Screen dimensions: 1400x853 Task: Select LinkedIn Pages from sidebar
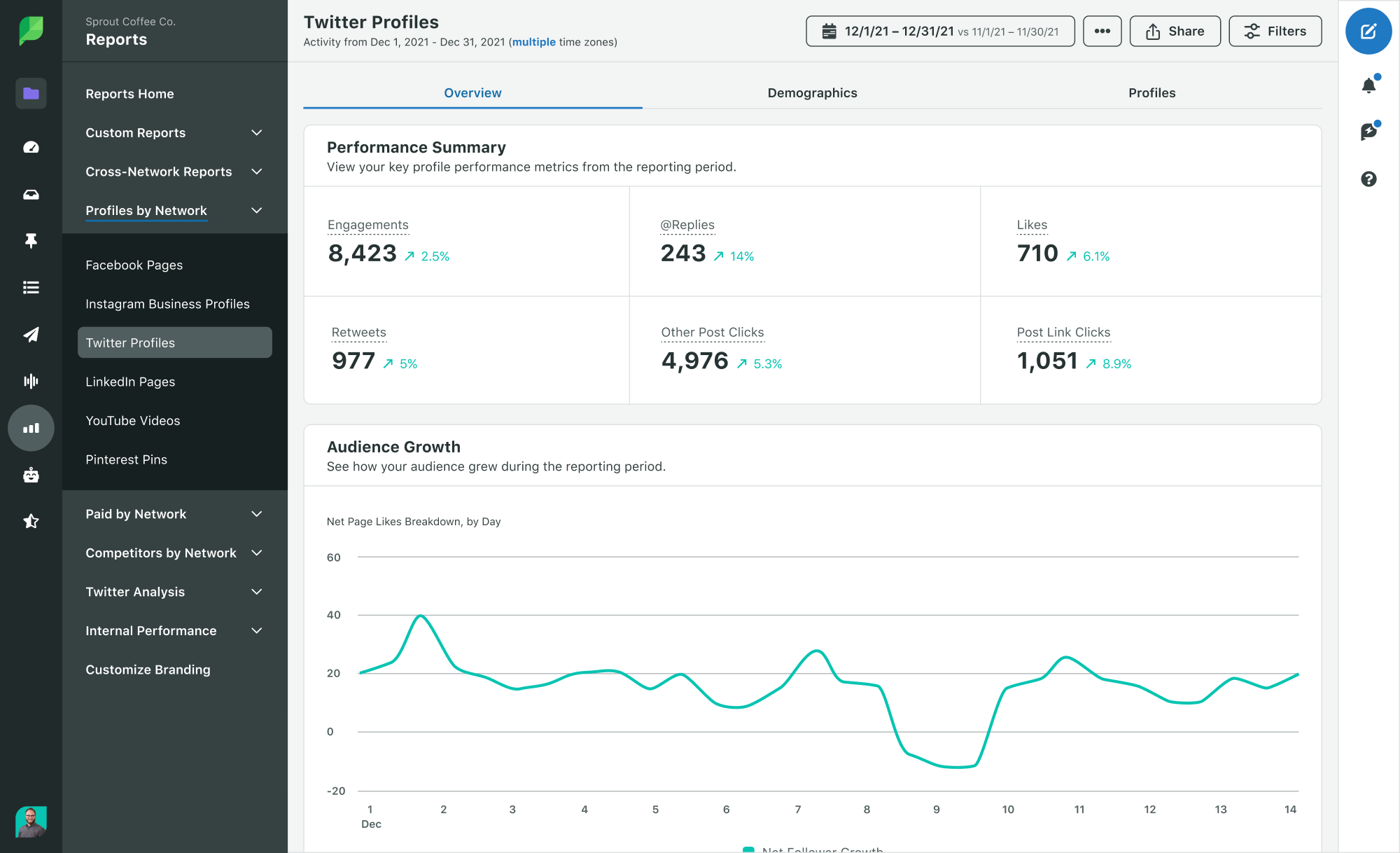(x=130, y=381)
